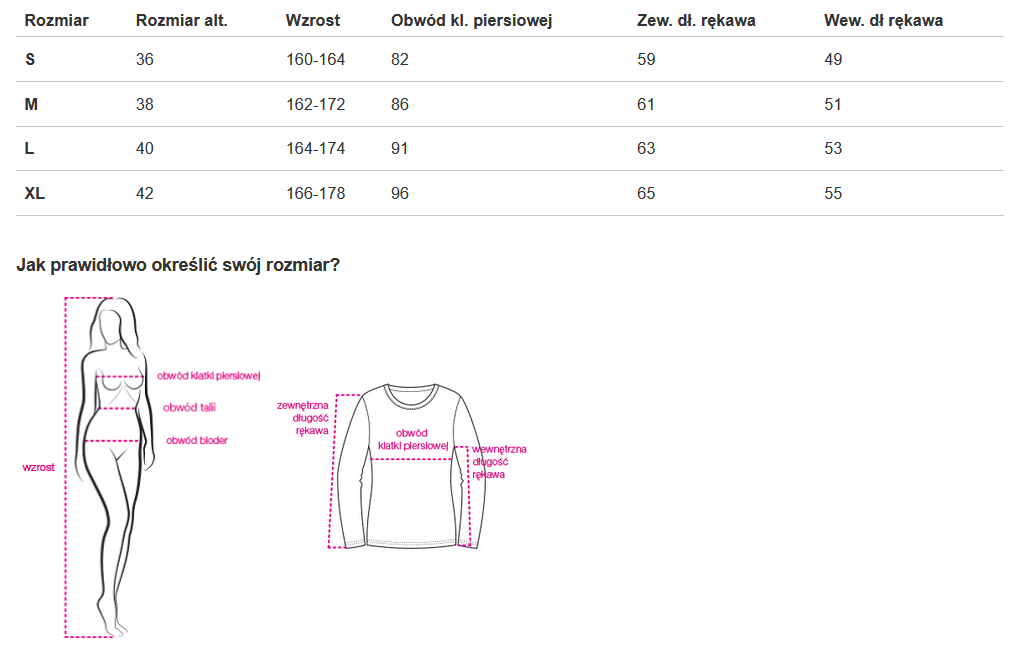
Task: Select the size M row label
Action: (x=31, y=104)
